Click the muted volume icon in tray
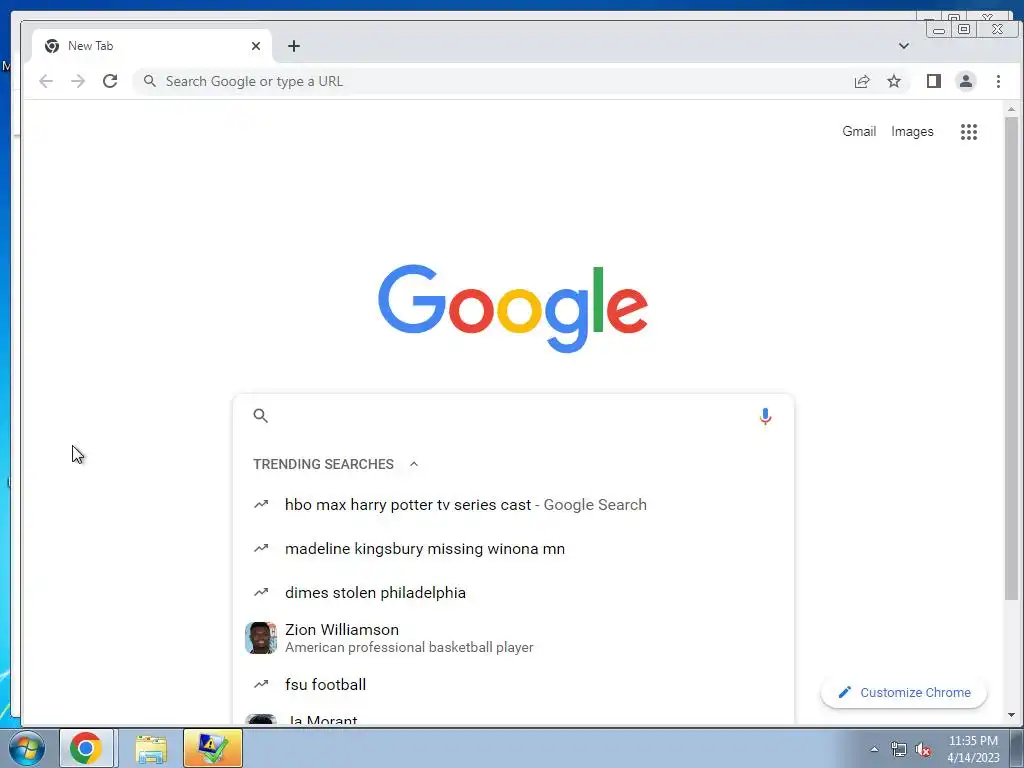The image size is (1024, 768). 923,749
